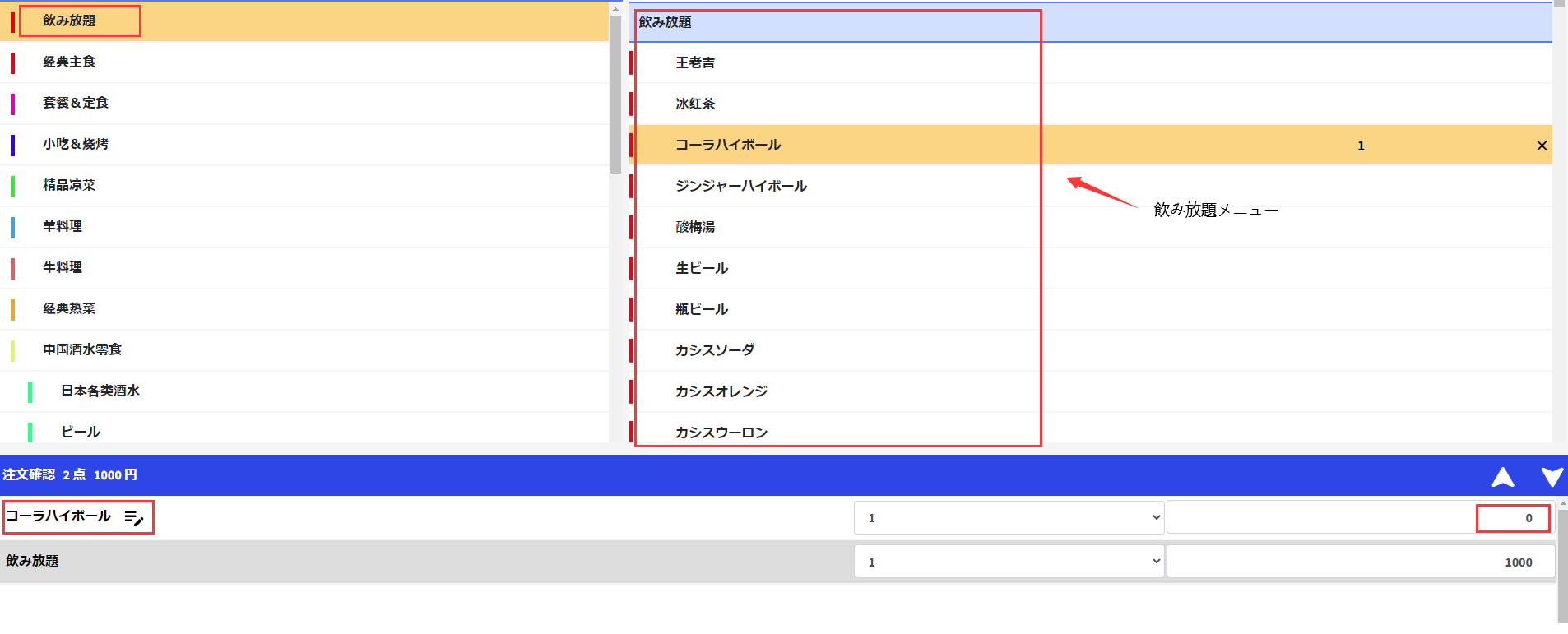Viewport: 1568px width, 634px height.
Task: Select the 飲み放題 category in left list
Action: point(70,21)
